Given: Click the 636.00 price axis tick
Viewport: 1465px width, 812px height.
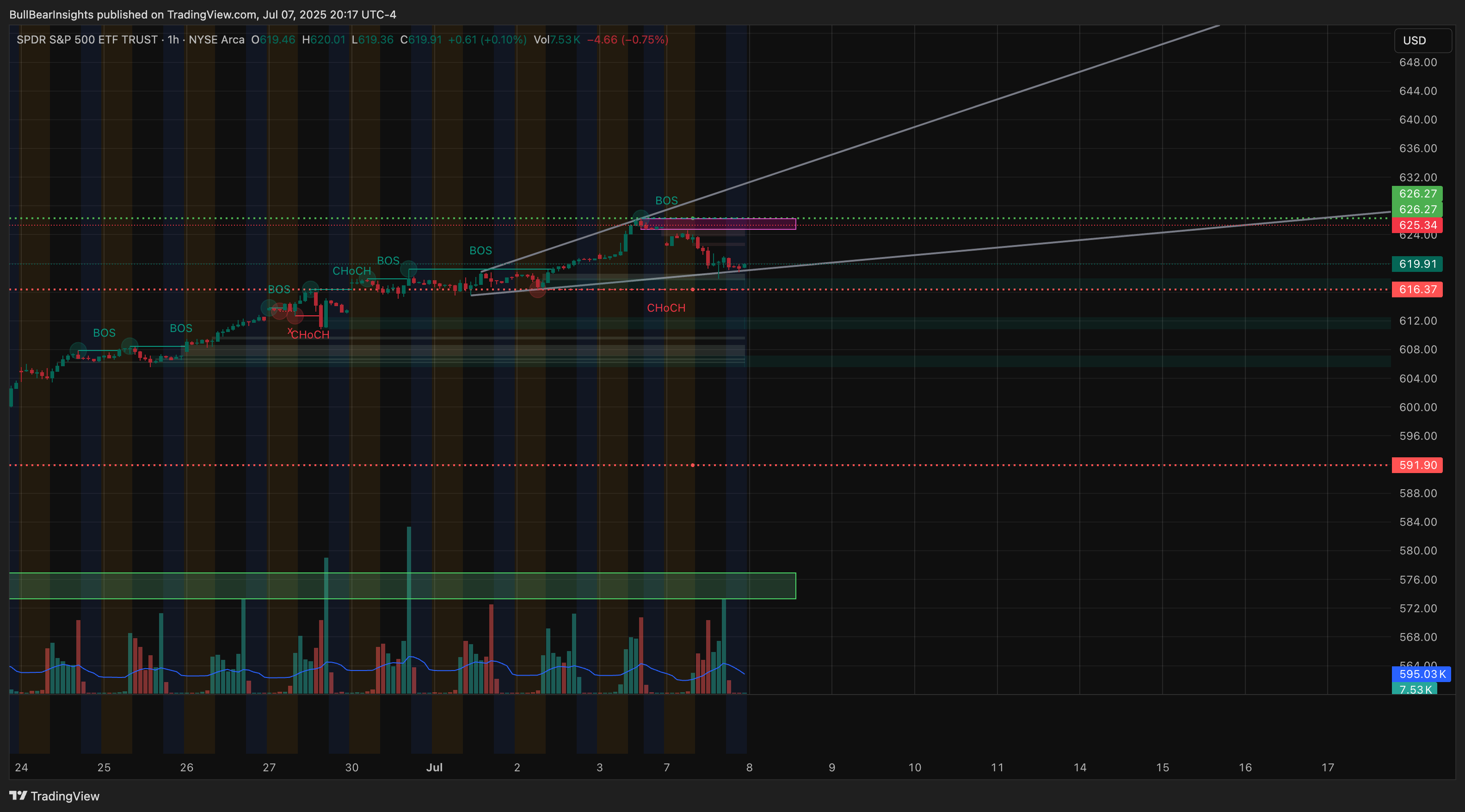Looking at the screenshot, I should click(x=1418, y=148).
